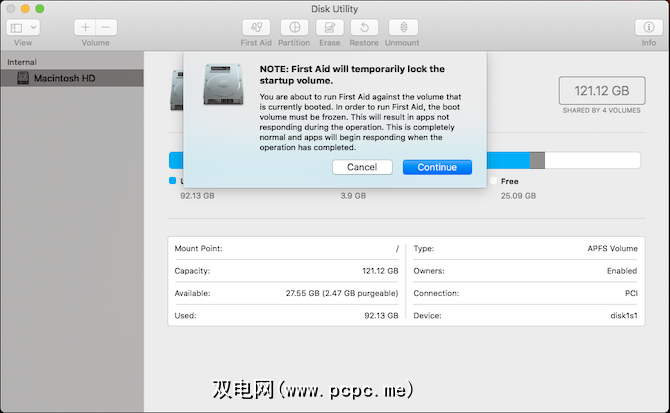This screenshot has height=413, width=670.
Task: Minimize Disk Utility with the yellow button
Action: [25, 9]
